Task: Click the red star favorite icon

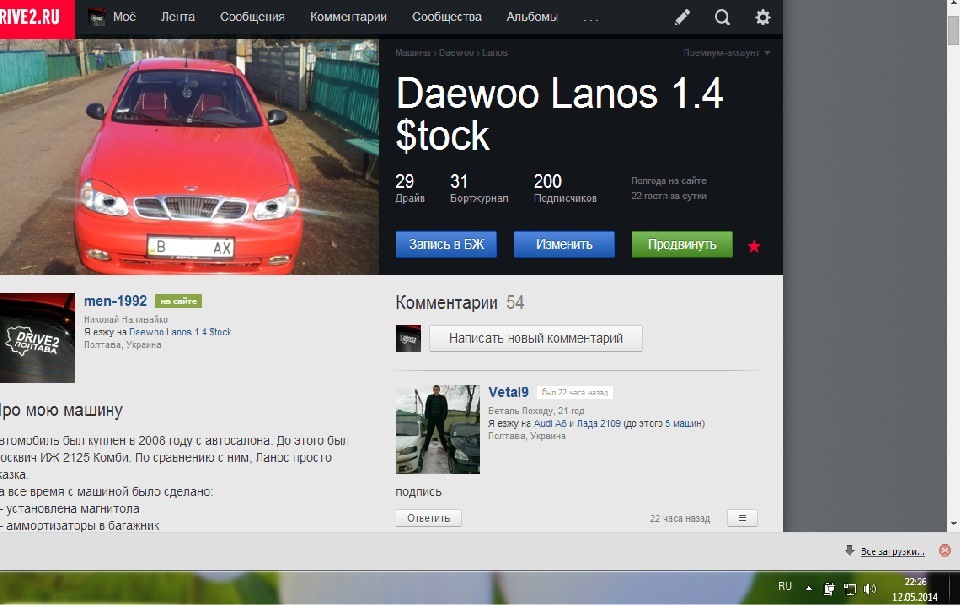Action: point(754,246)
